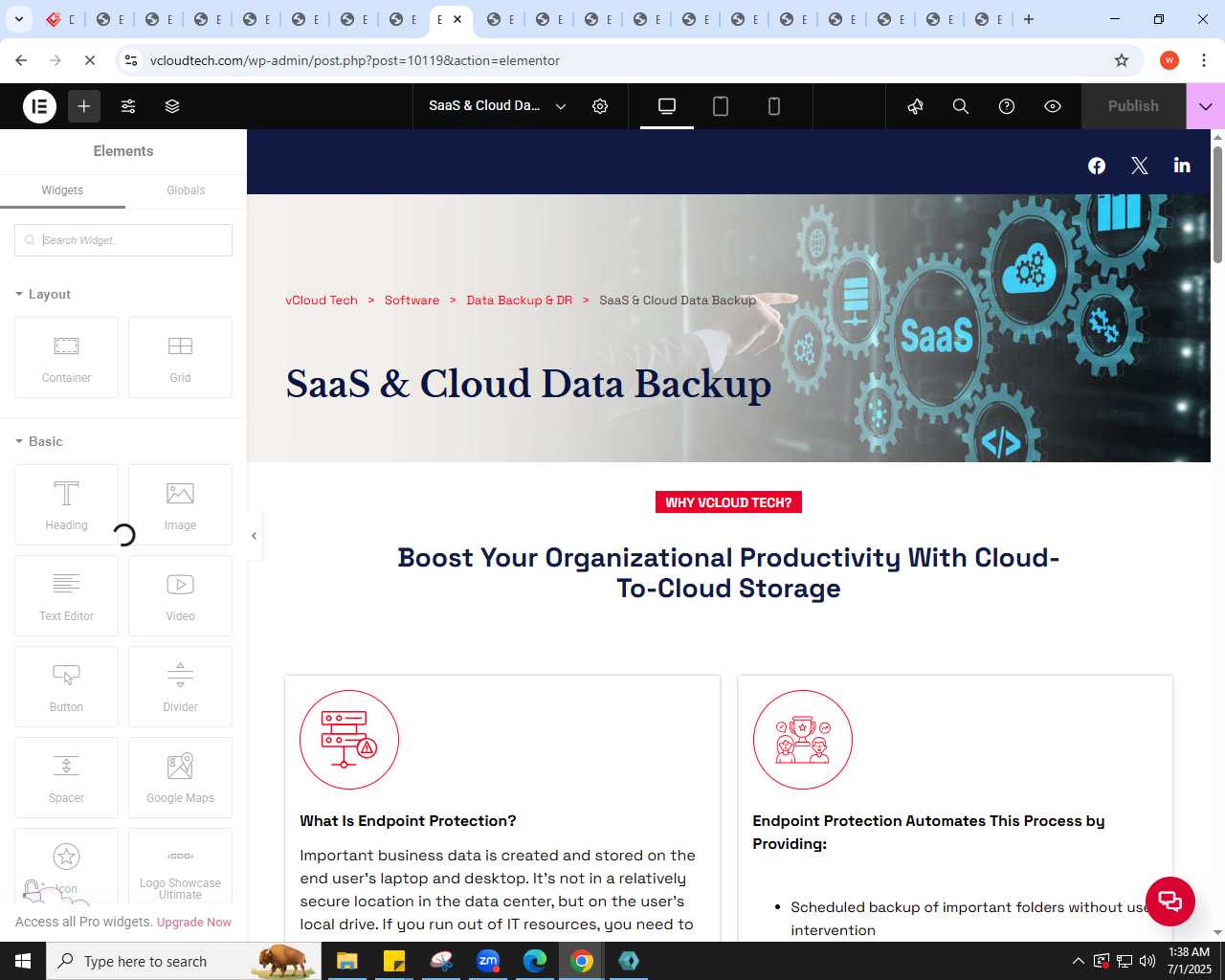Go back with browser back arrow
This screenshot has height=980, width=1225.
pos(21,60)
